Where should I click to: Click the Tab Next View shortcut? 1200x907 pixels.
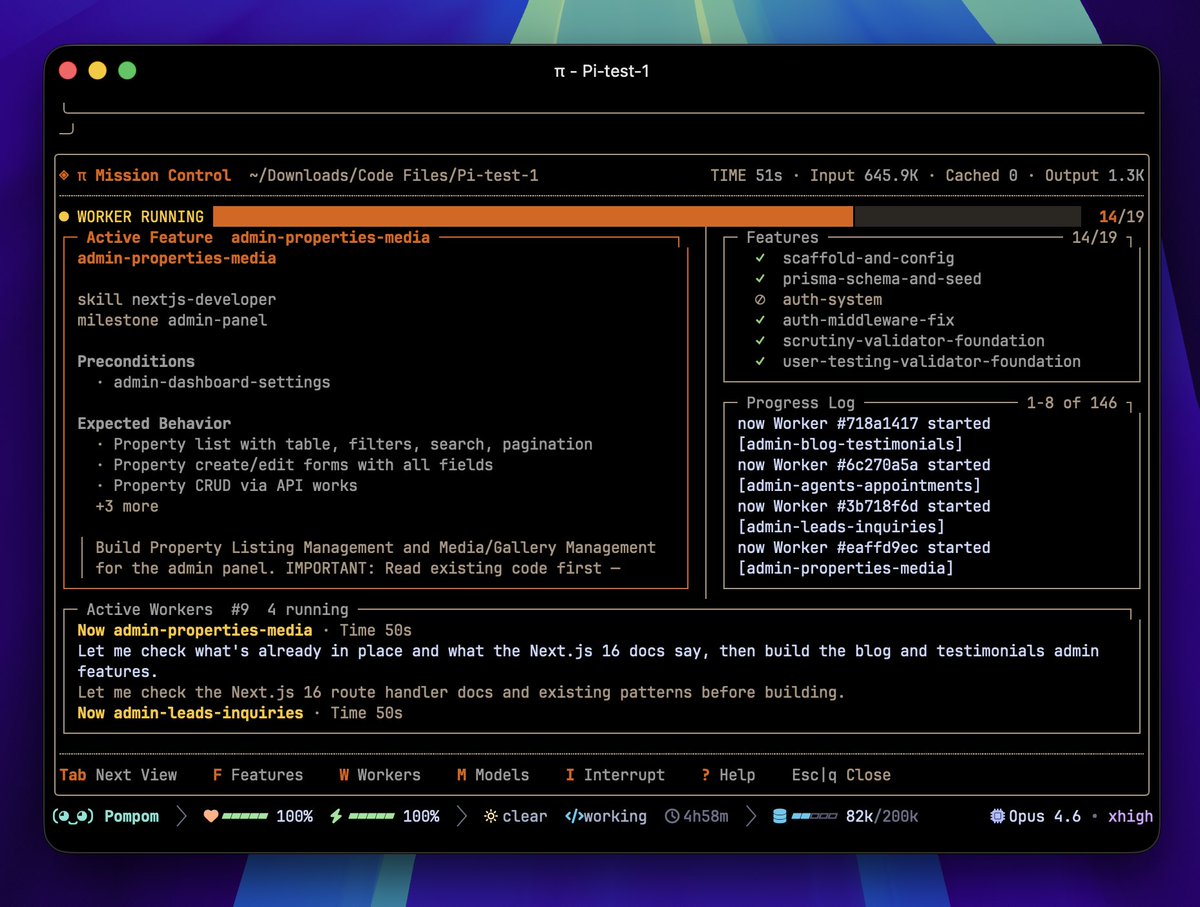coord(118,775)
